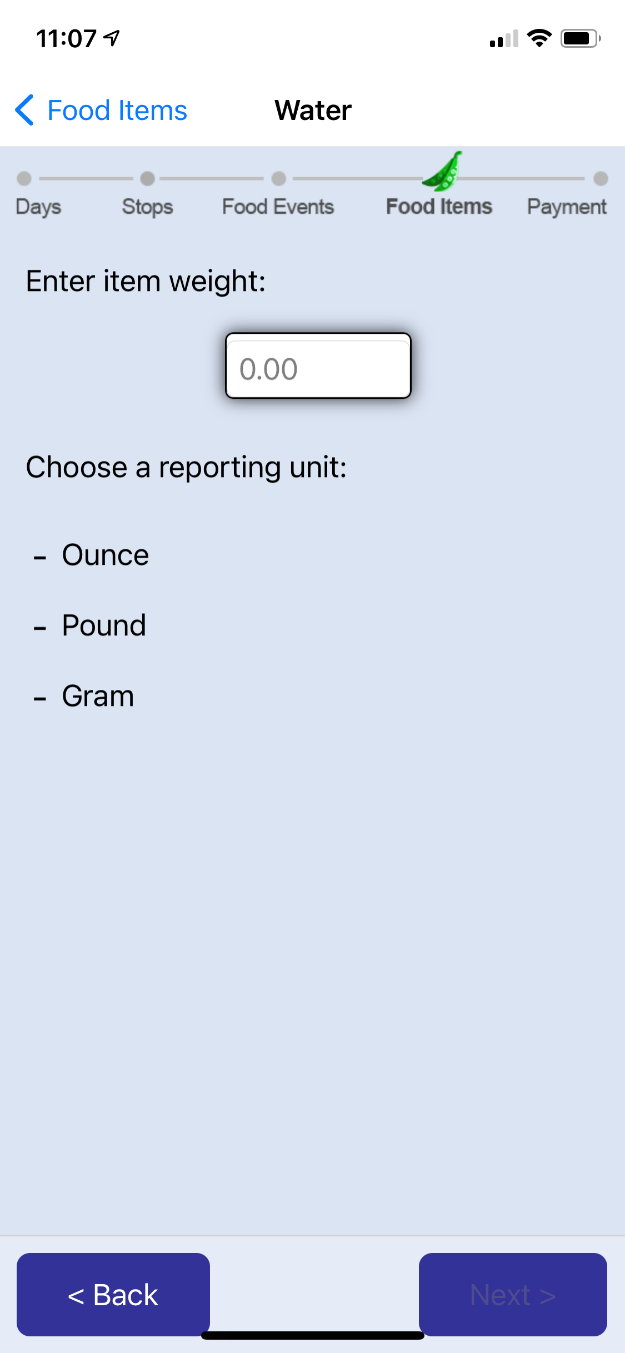Tap the Wi-Fi status icon
The height and width of the screenshot is (1353, 625).
click(540, 39)
